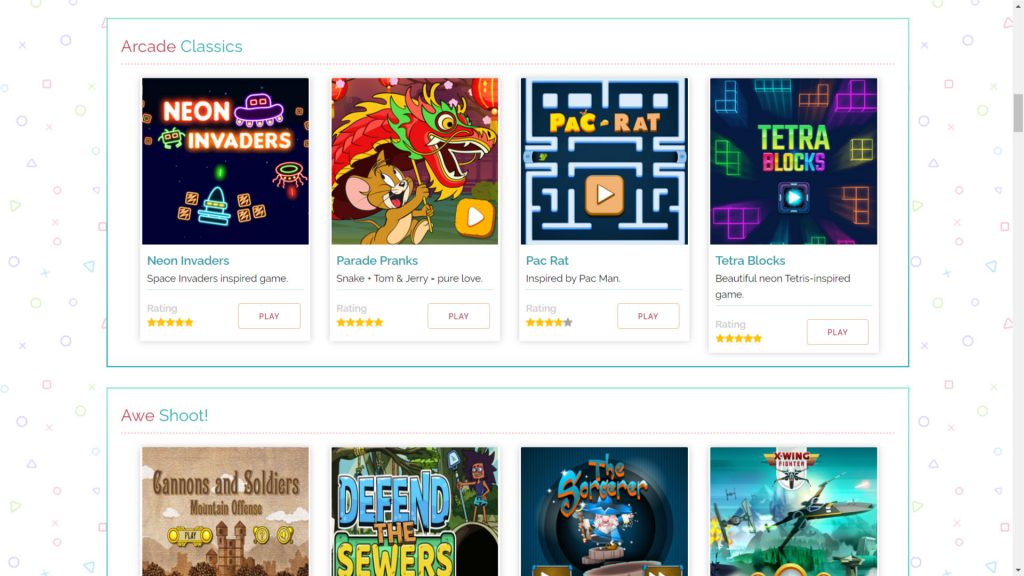Click the Parade Pranks star rating
This screenshot has width=1024, height=576.
(x=360, y=322)
